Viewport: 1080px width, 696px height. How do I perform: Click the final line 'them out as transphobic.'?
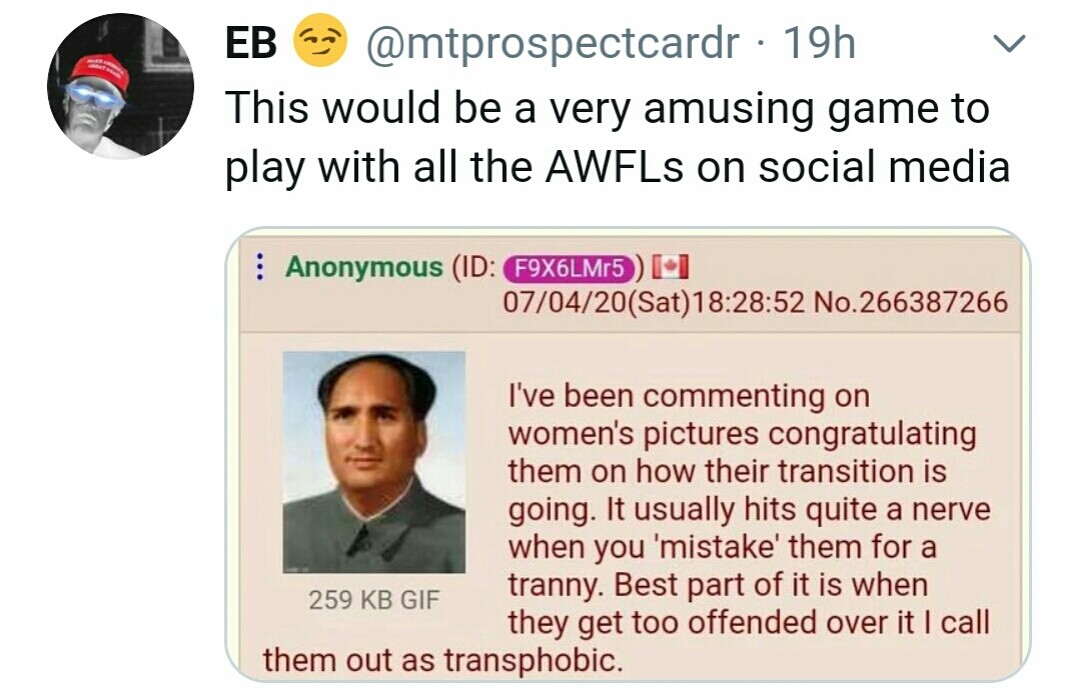point(443,659)
